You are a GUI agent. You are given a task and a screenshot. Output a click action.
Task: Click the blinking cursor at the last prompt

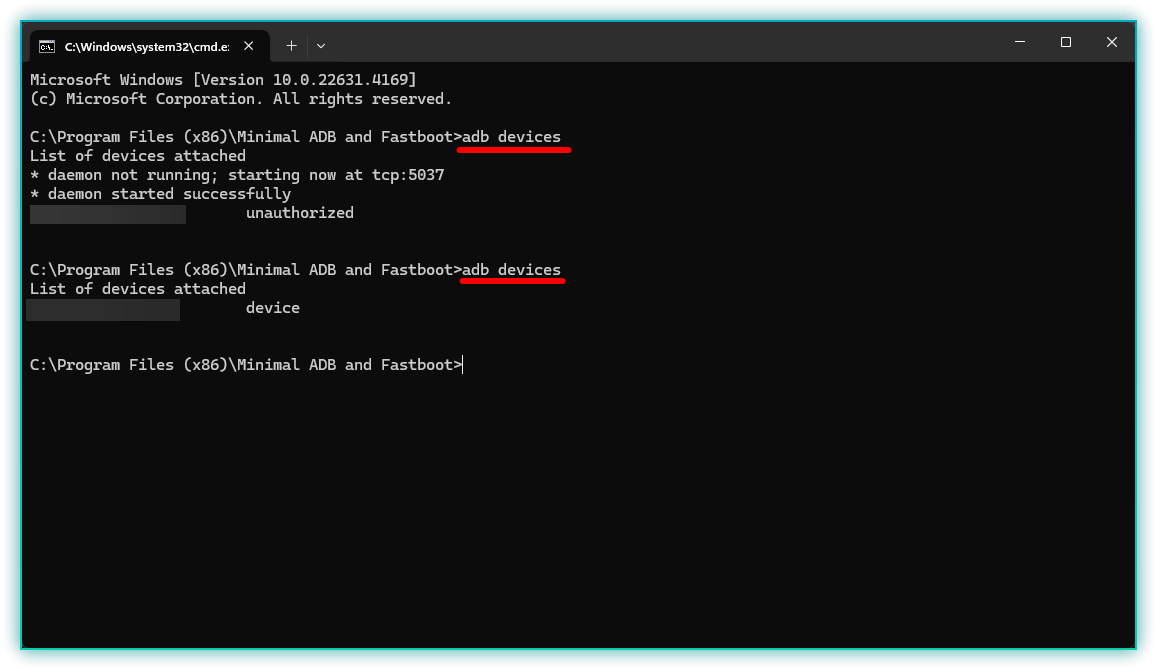[x=463, y=365]
